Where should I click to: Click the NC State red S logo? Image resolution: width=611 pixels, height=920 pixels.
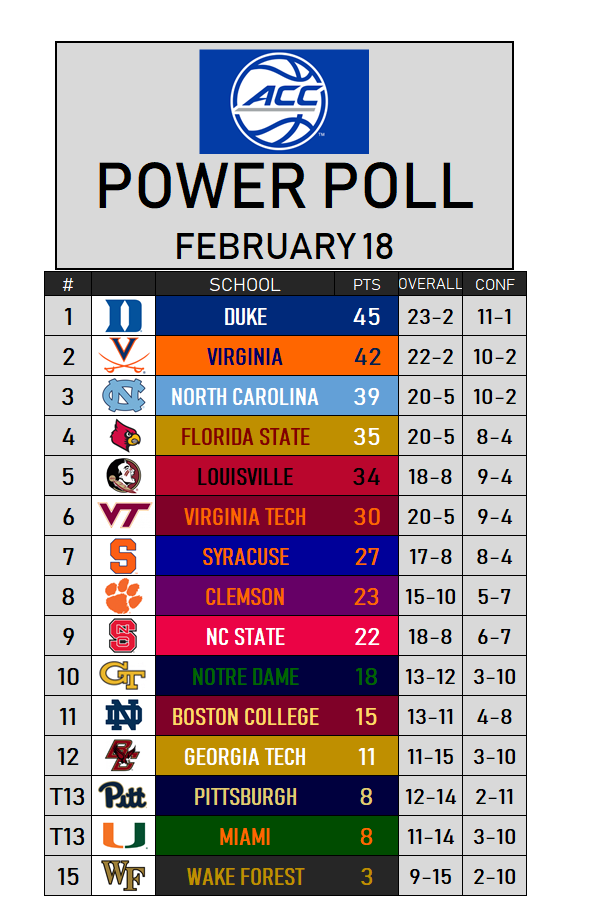click(x=124, y=636)
